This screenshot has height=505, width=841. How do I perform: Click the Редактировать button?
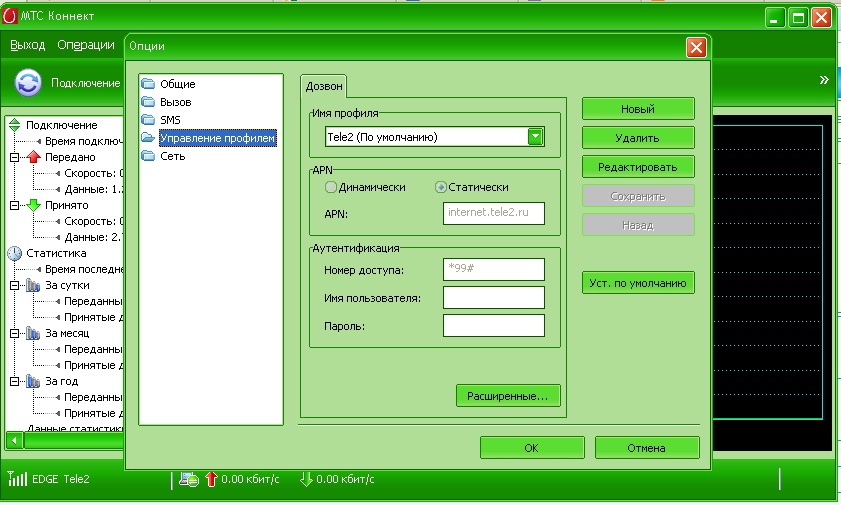(x=638, y=167)
